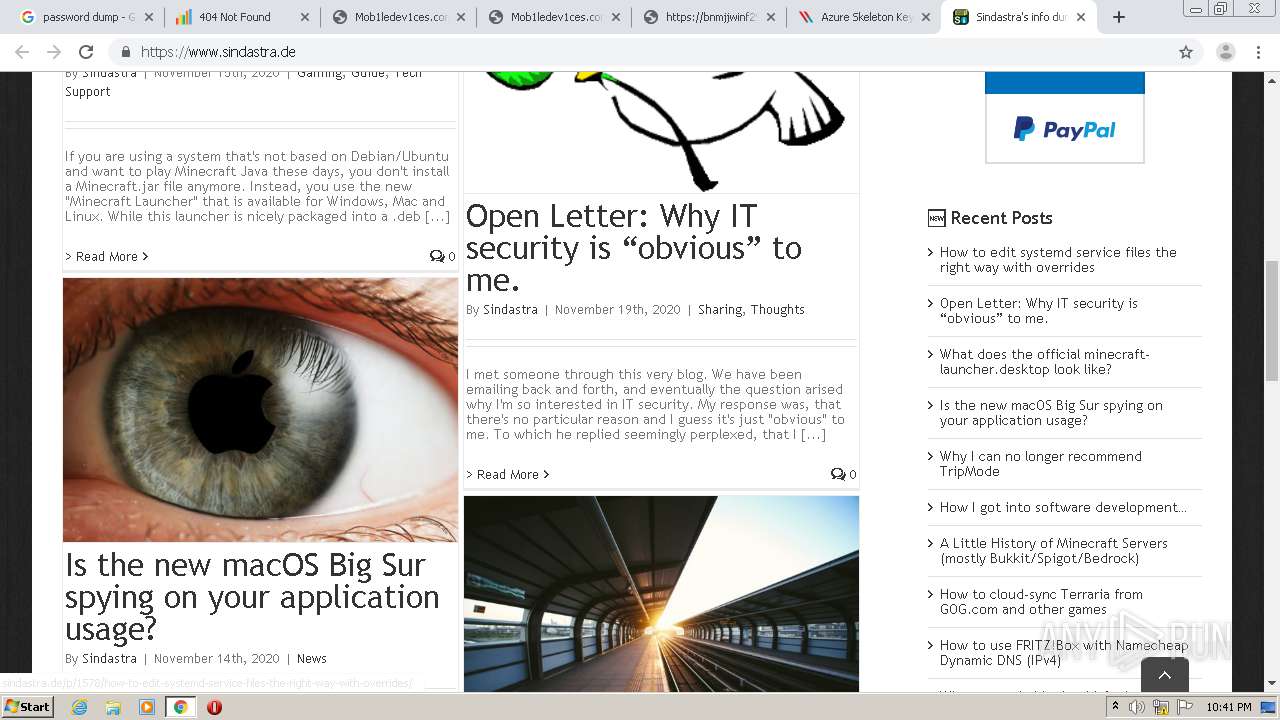The width and height of the screenshot is (1280, 720).
Task: Open recent post cloud-sync Terraria from GOG.com
Action: 1041,602
